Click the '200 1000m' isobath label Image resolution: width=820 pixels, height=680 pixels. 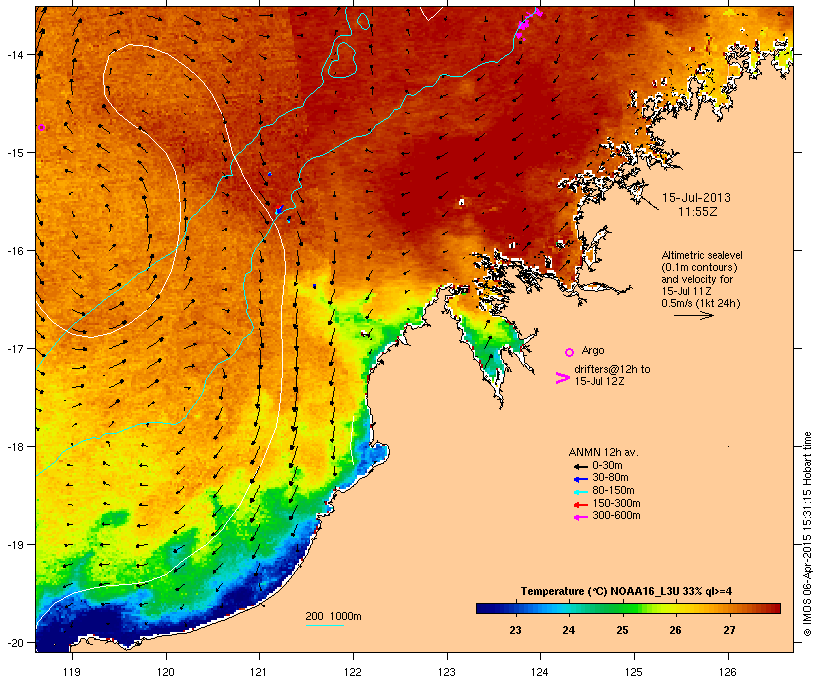point(333,616)
